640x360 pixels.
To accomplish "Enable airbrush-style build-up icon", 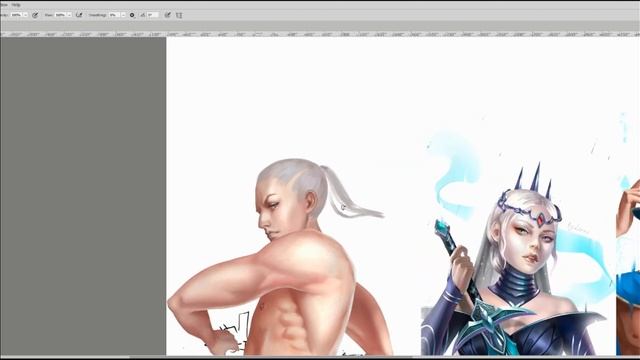I will 79,15.
